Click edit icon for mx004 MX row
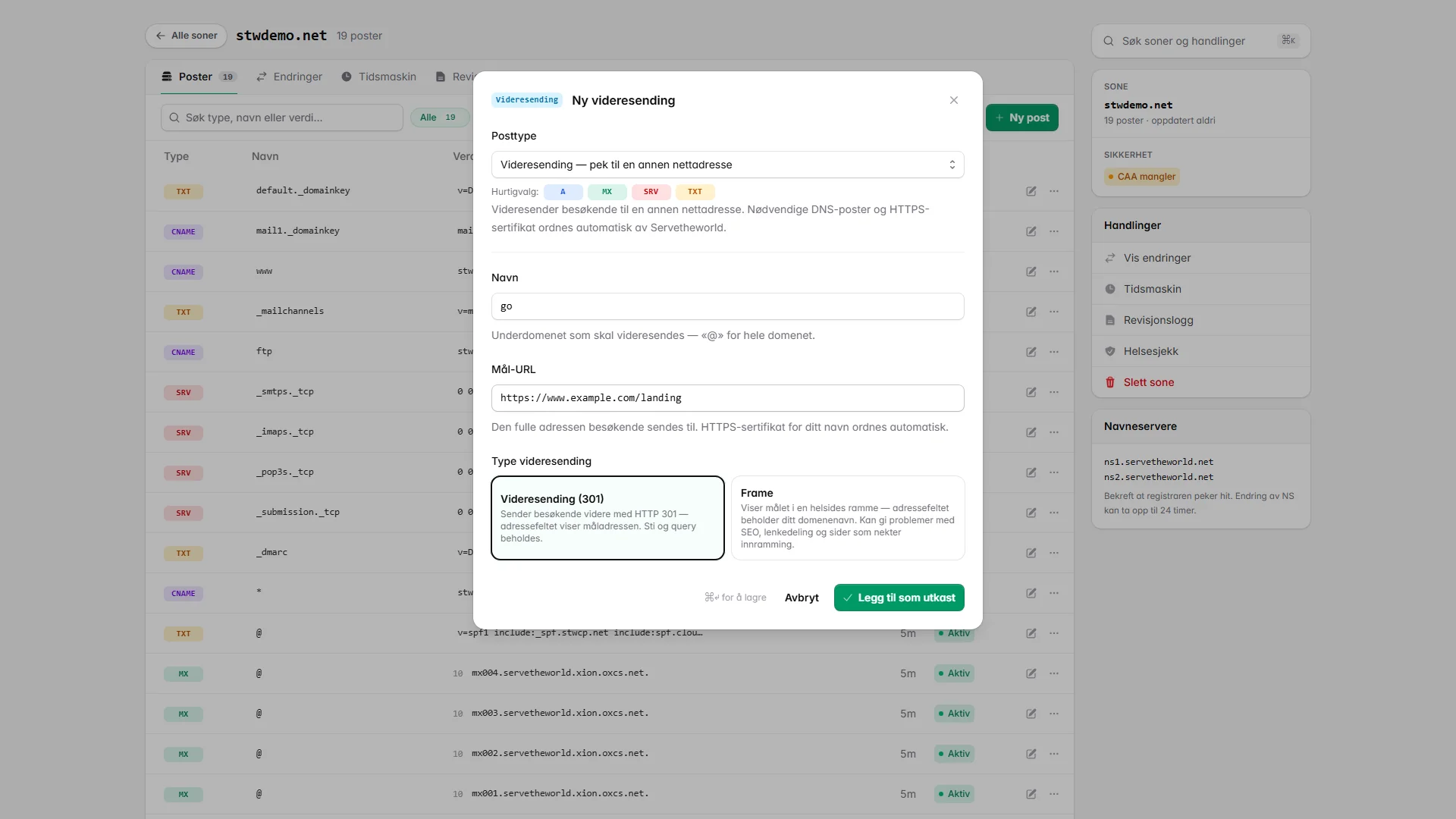The width and height of the screenshot is (1456, 819). tap(1031, 673)
